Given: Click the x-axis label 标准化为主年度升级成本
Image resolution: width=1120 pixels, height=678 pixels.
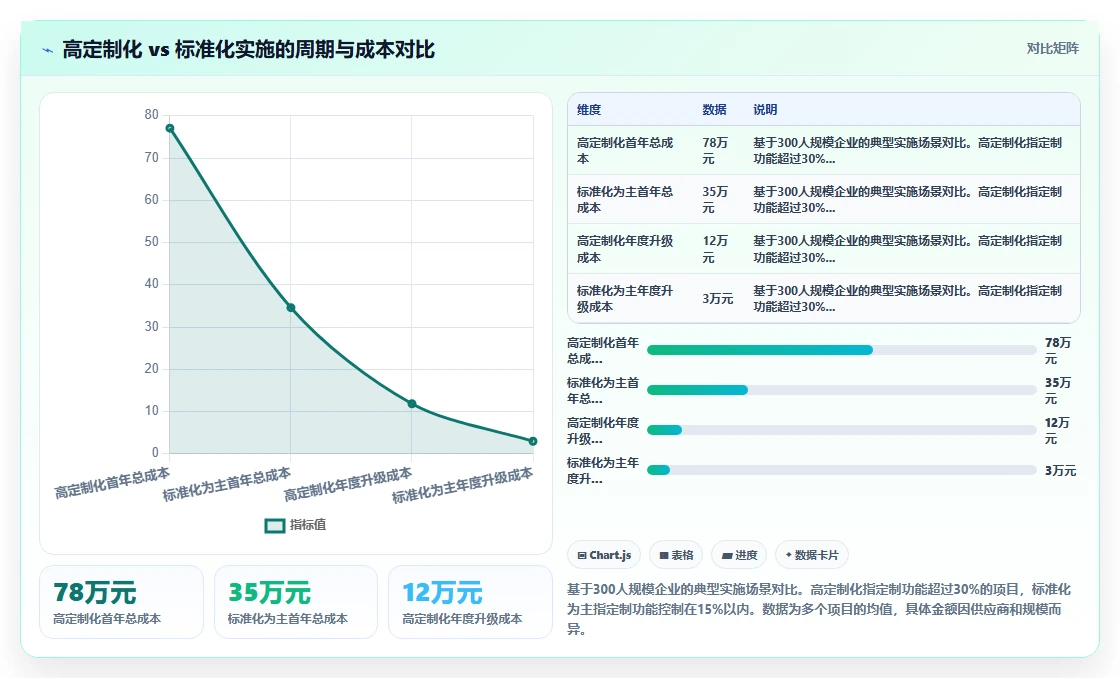Looking at the screenshot, I should coord(462,487).
